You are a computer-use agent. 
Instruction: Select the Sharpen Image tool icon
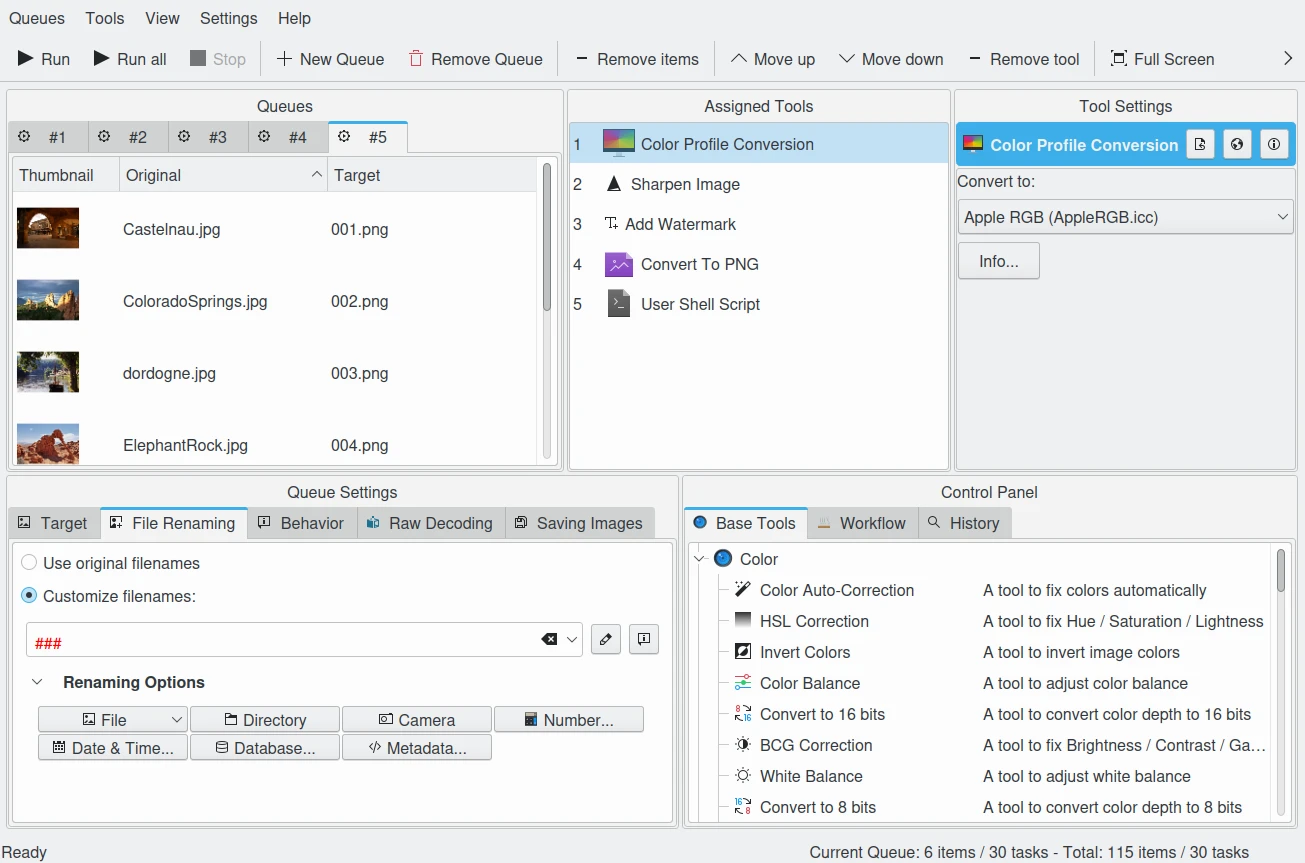pos(614,184)
